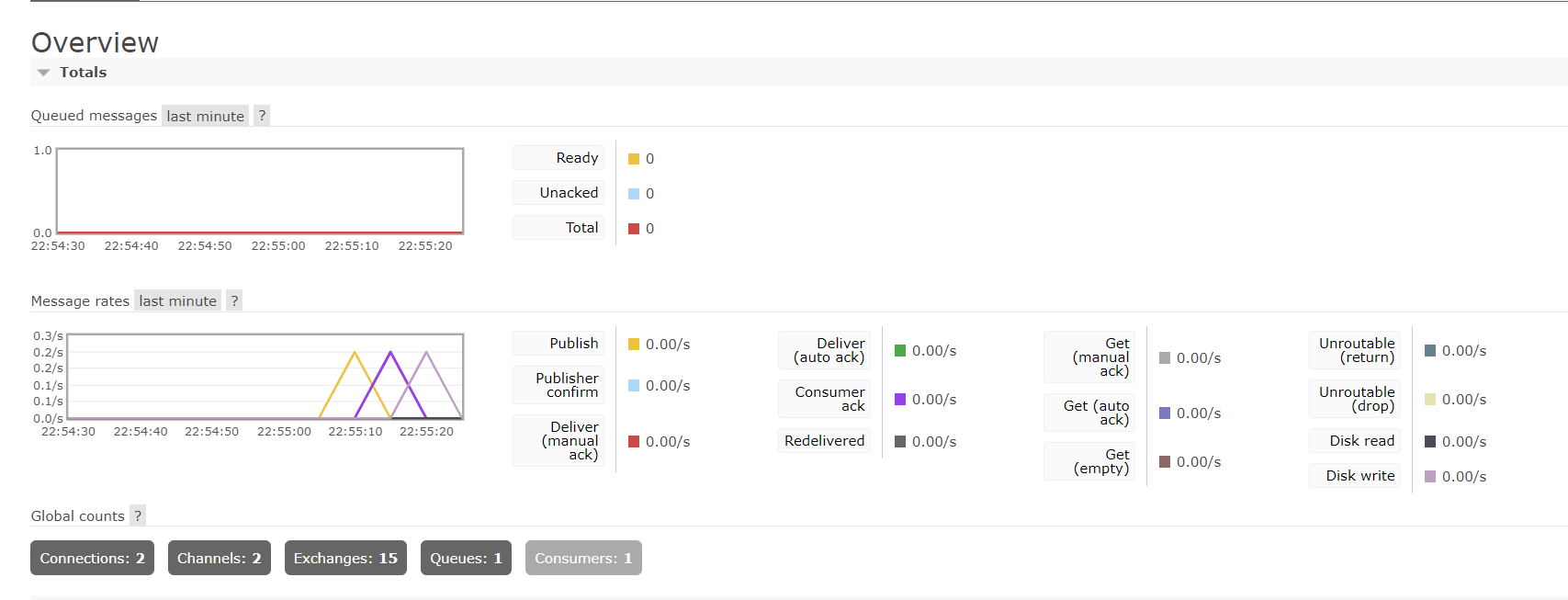Viewport: 1568px width, 600px height.
Task: Click the green Deliver auto ack square
Action: click(x=900, y=350)
